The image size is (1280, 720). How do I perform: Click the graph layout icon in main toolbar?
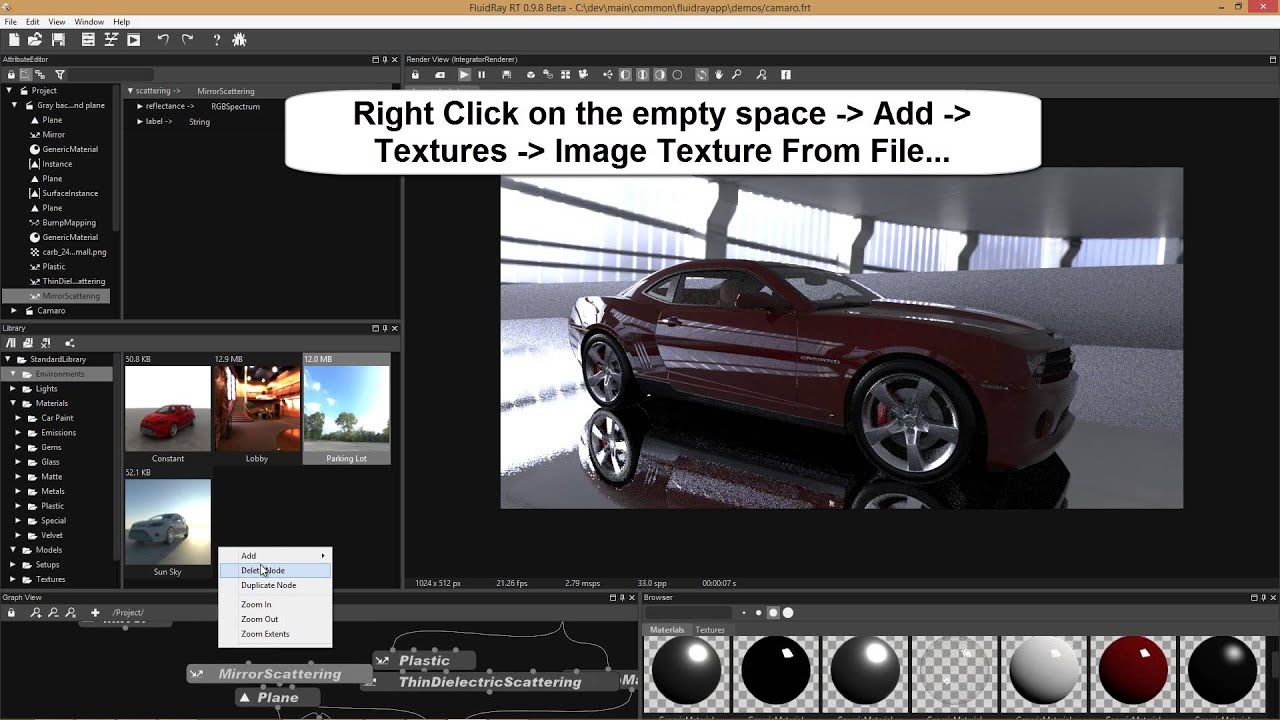[x=111, y=40]
